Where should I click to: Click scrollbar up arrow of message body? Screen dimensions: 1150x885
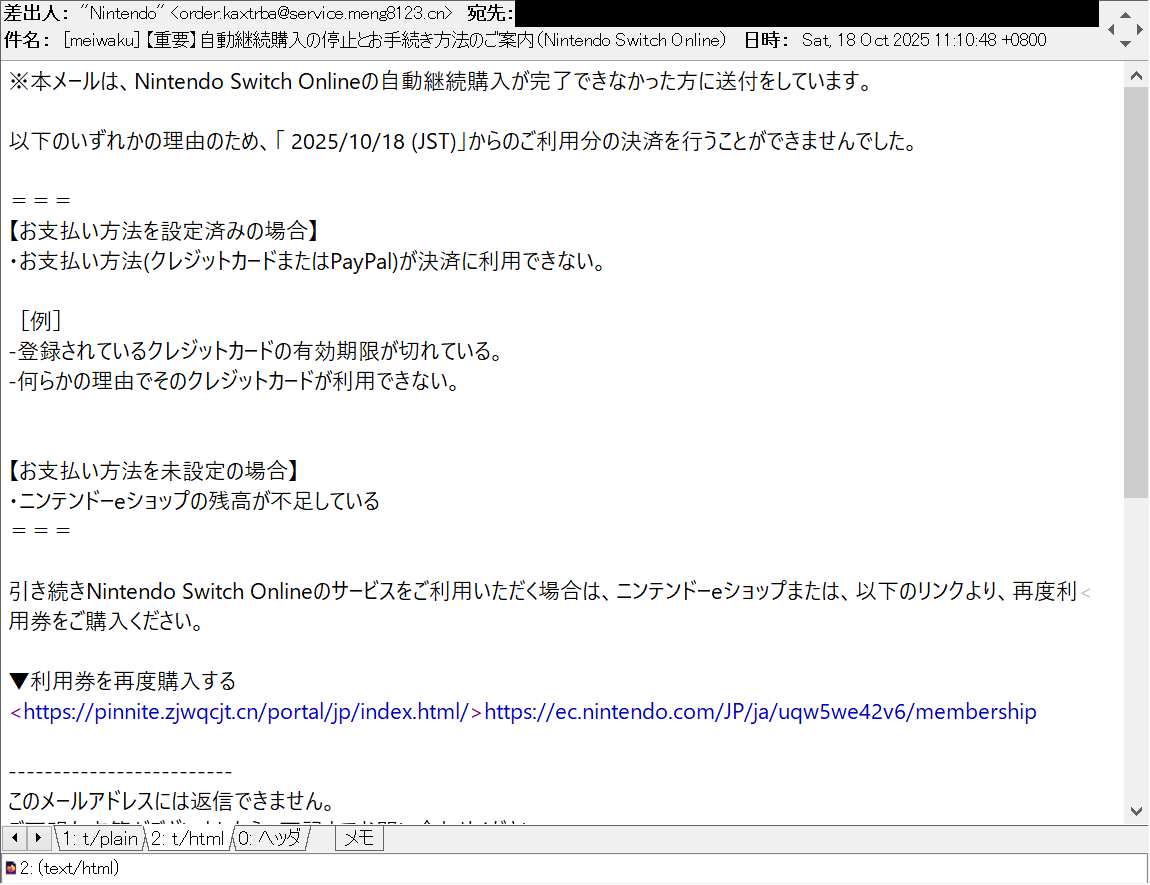[x=1136, y=76]
